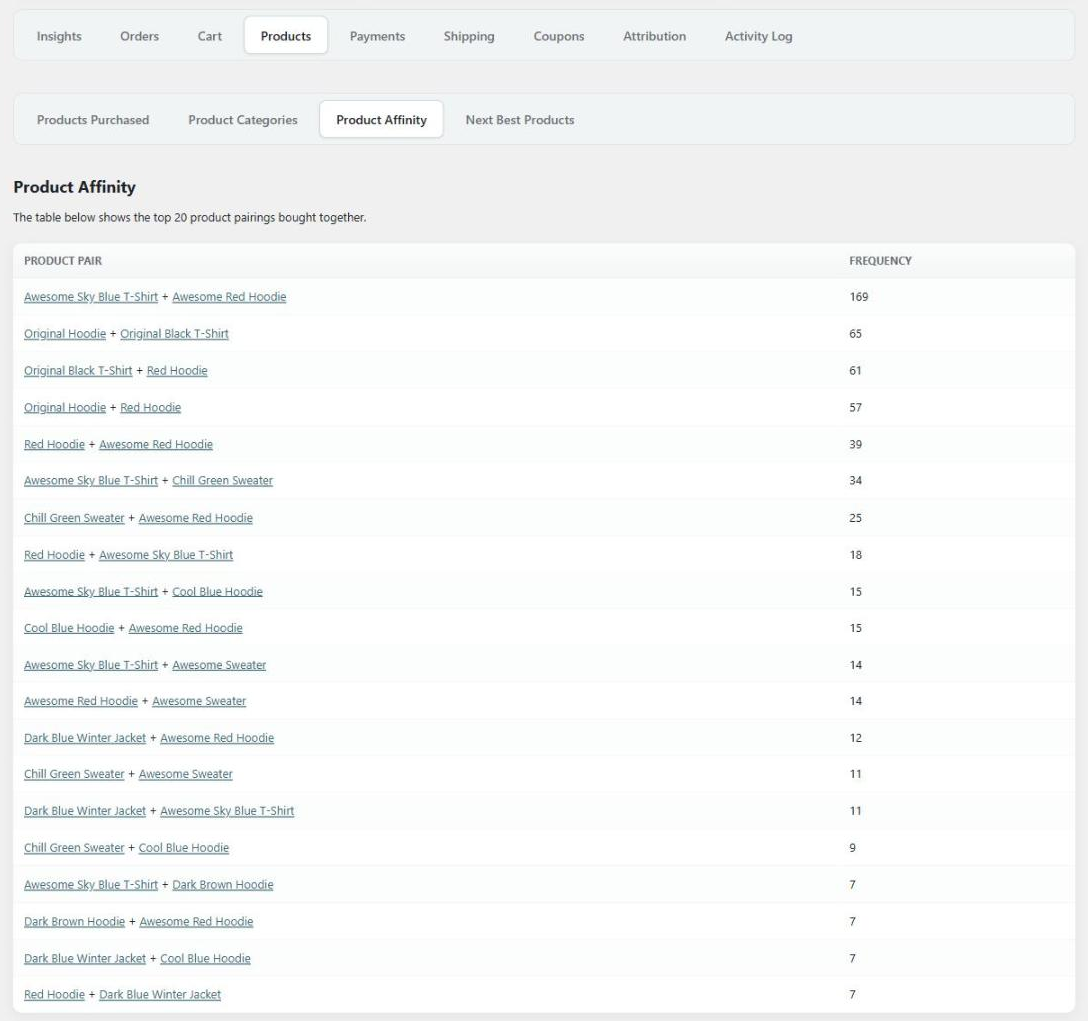
Task: Open Original Black T-Shirt in the 61 row
Action: (x=78, y=371)
